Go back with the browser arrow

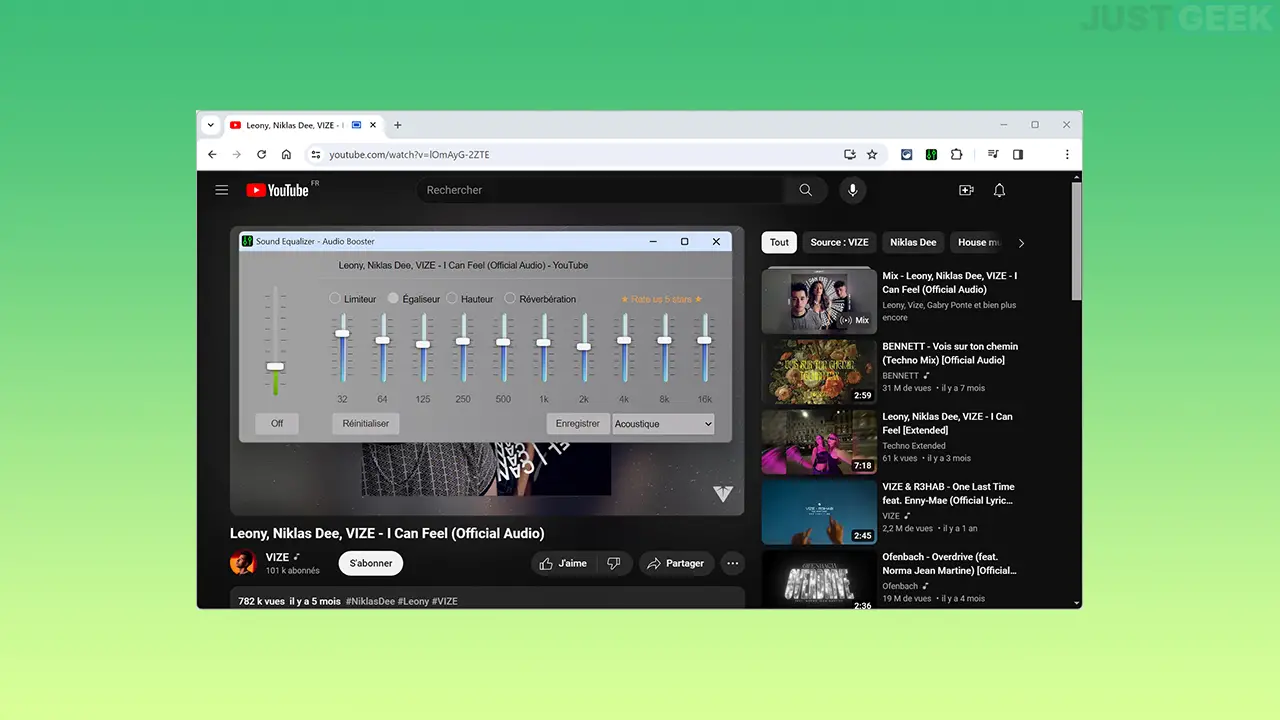(212, 155)
